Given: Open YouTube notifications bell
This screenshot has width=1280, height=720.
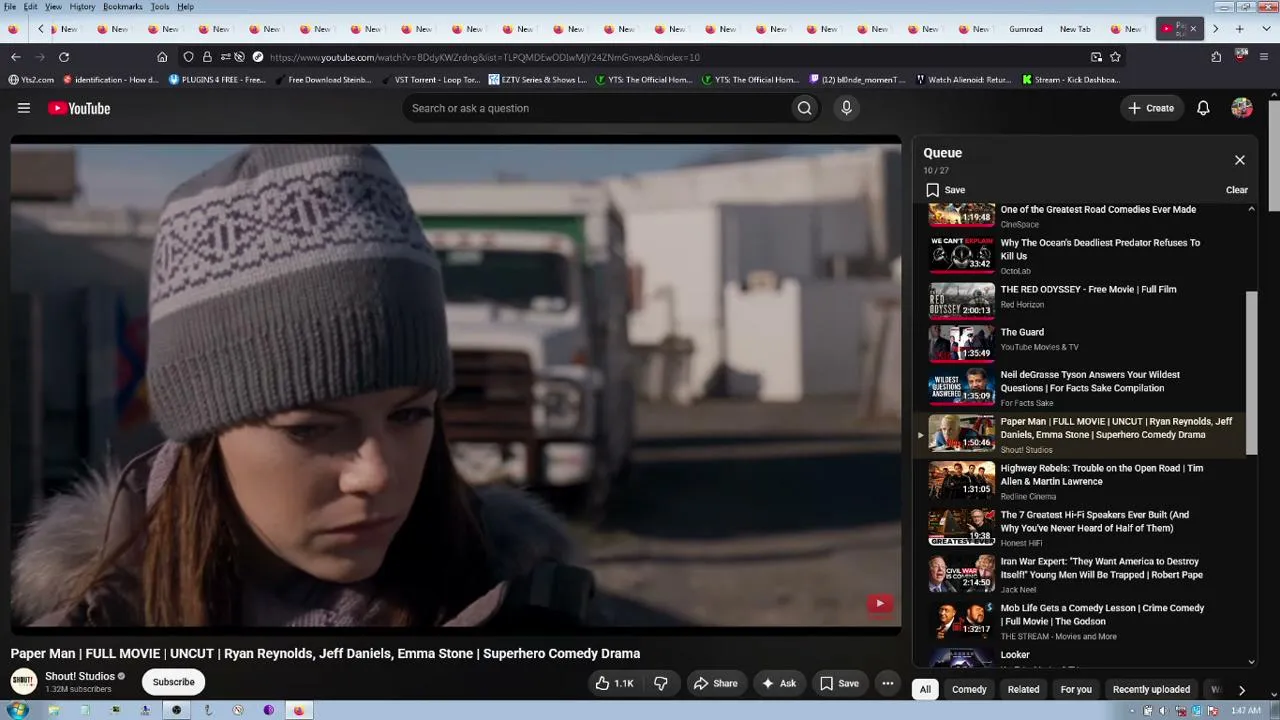Looking at the screenshot, I should pyautogui.click(x=1203, y=108).
